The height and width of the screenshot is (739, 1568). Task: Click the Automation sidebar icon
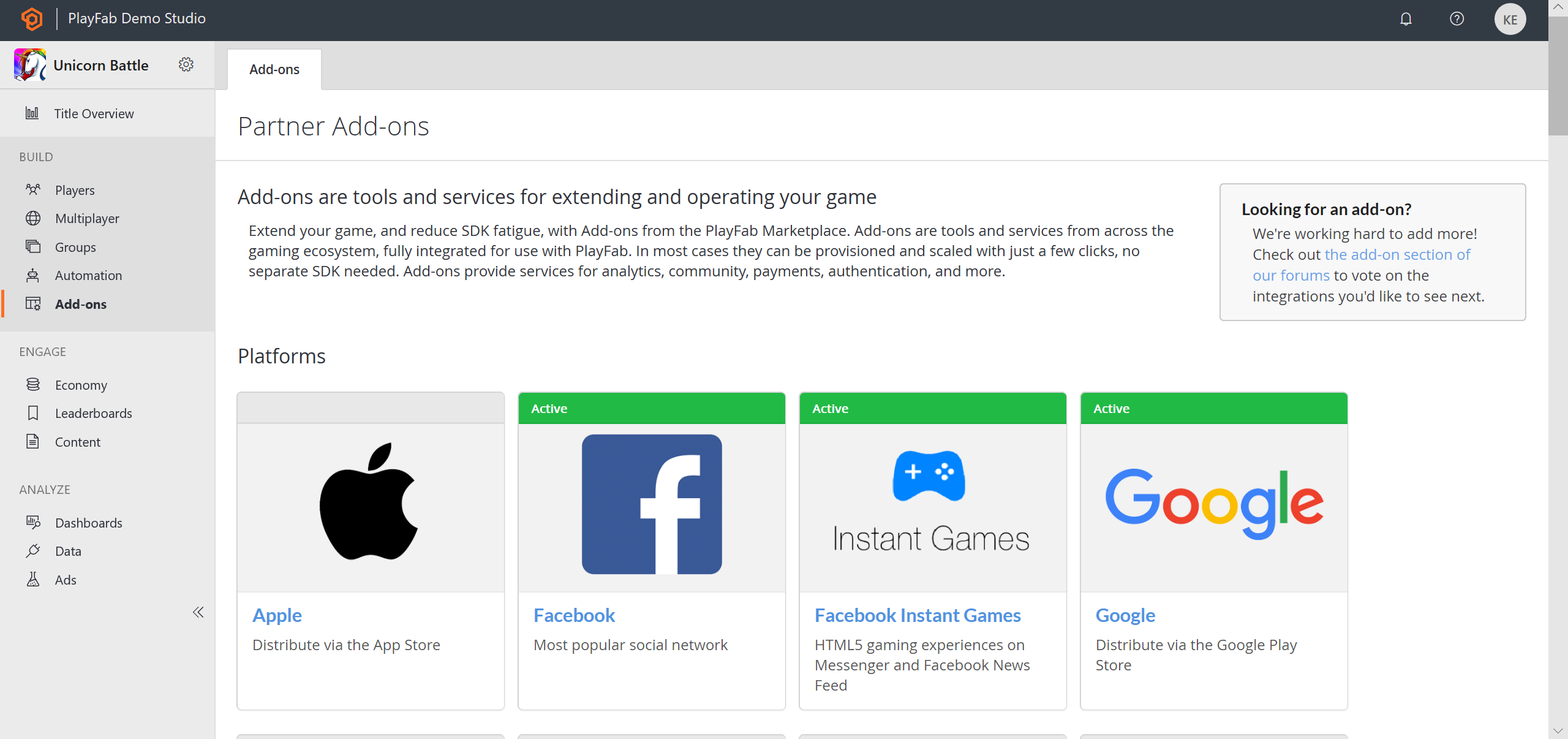32,275
